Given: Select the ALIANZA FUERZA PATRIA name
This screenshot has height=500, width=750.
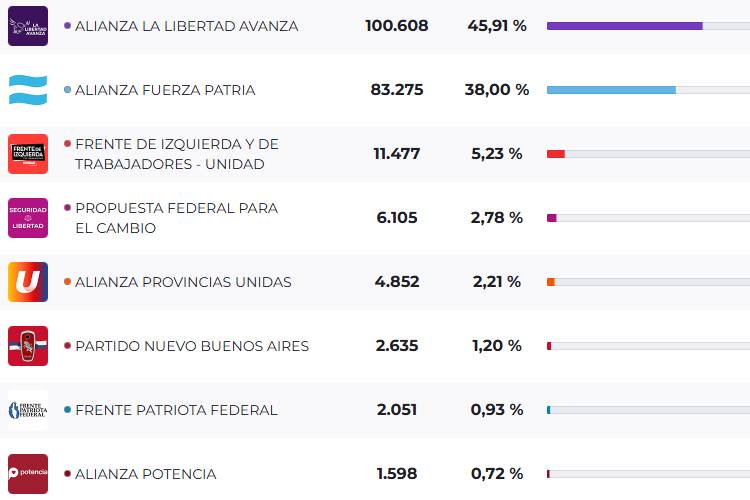Looking at the screenshot, I should pyautogui.click(x=165, y=90).
